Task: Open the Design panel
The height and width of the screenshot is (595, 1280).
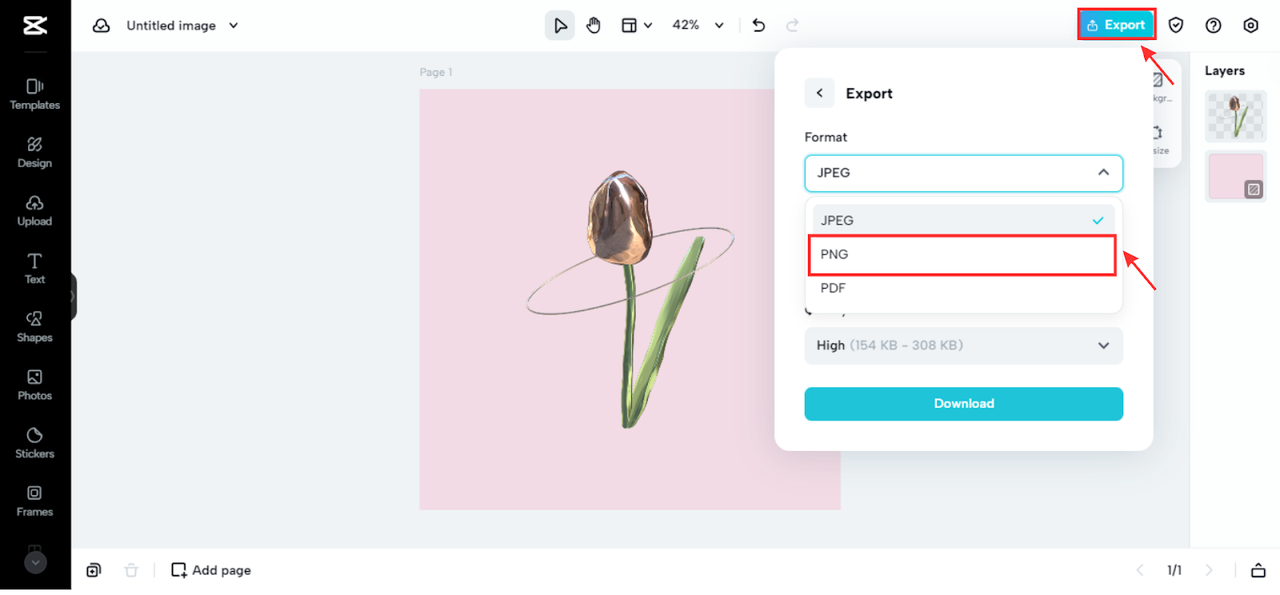Action: coord(35,152)
